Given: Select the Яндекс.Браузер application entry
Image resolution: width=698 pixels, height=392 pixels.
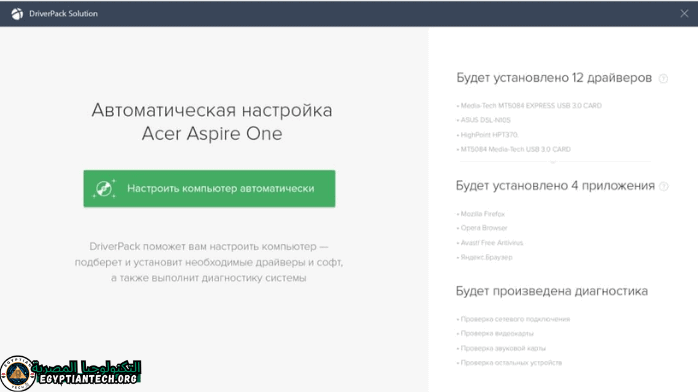Looking at the screenshot, I should [486, 257].
